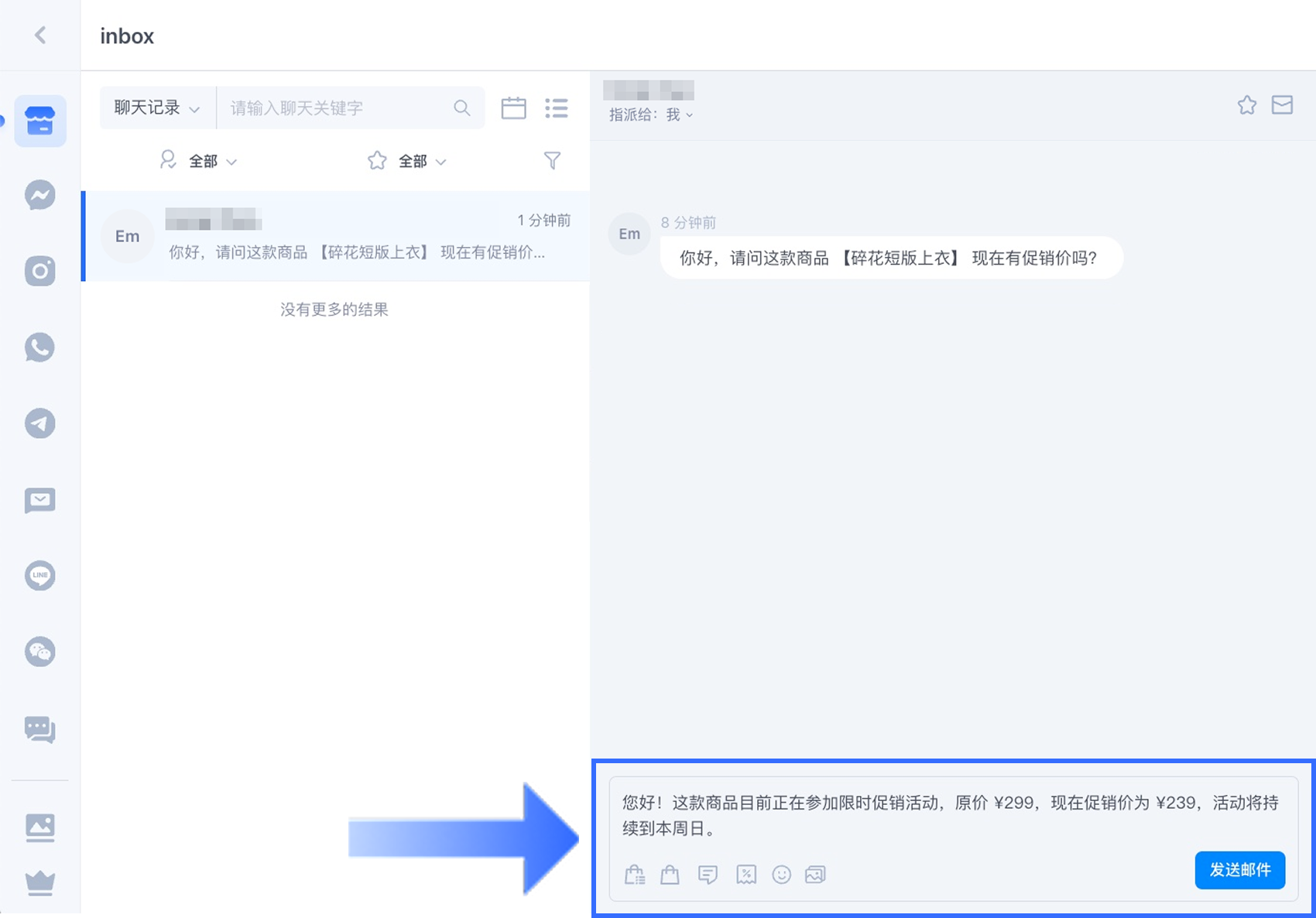Click the search magnifier icon
This screenshot has height=918, width=1316.
tap(462, 108)
